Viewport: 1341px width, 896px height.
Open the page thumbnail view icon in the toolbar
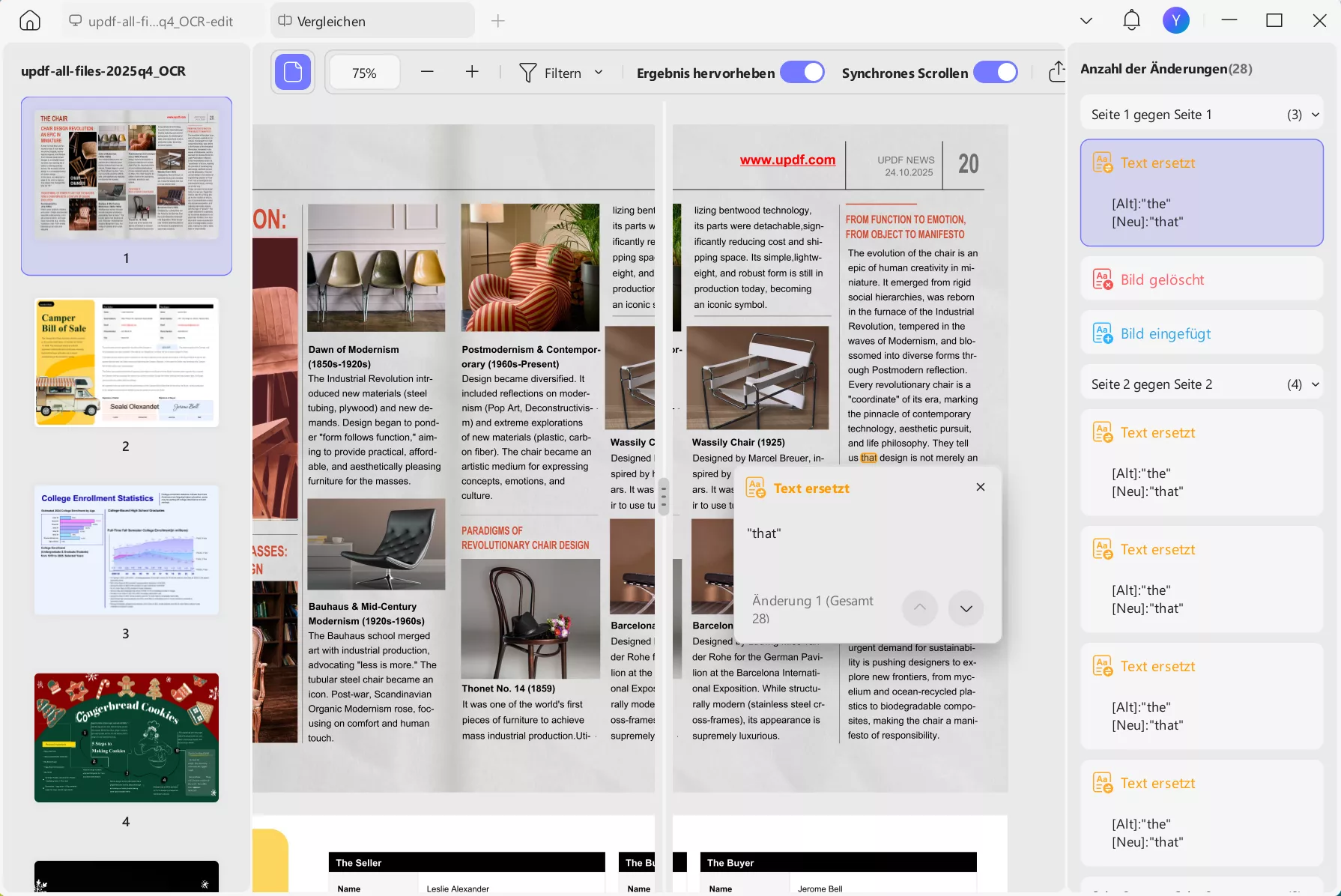pos(292,72)
